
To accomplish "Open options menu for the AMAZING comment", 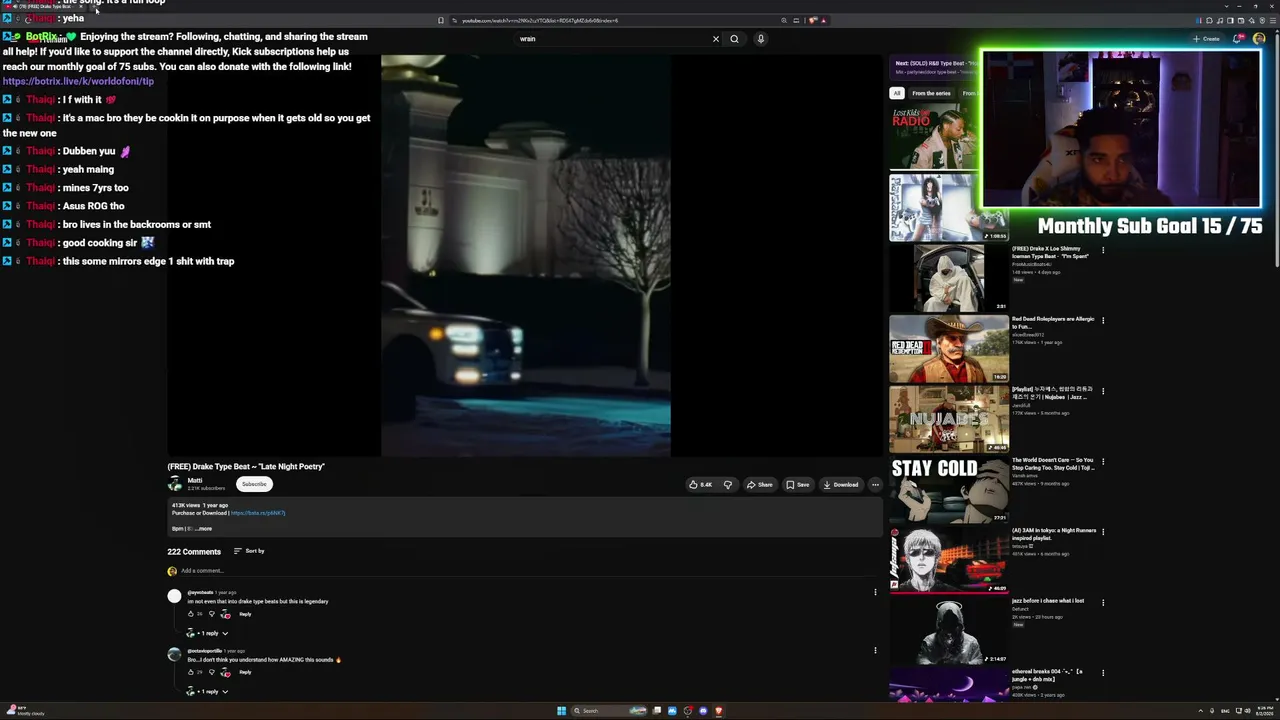I will click(x=875, y=650).
